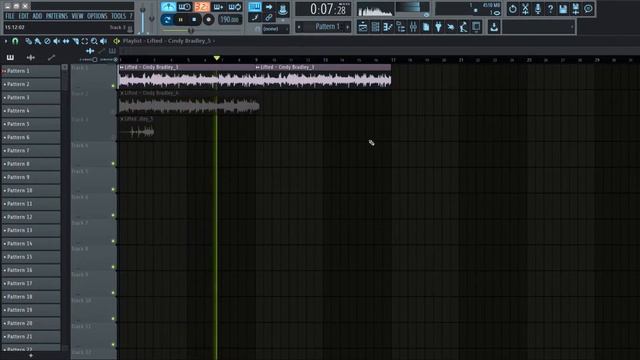640x360 pixels.
Task: Open the VIEW menu
Action: (x=78, y=16)
